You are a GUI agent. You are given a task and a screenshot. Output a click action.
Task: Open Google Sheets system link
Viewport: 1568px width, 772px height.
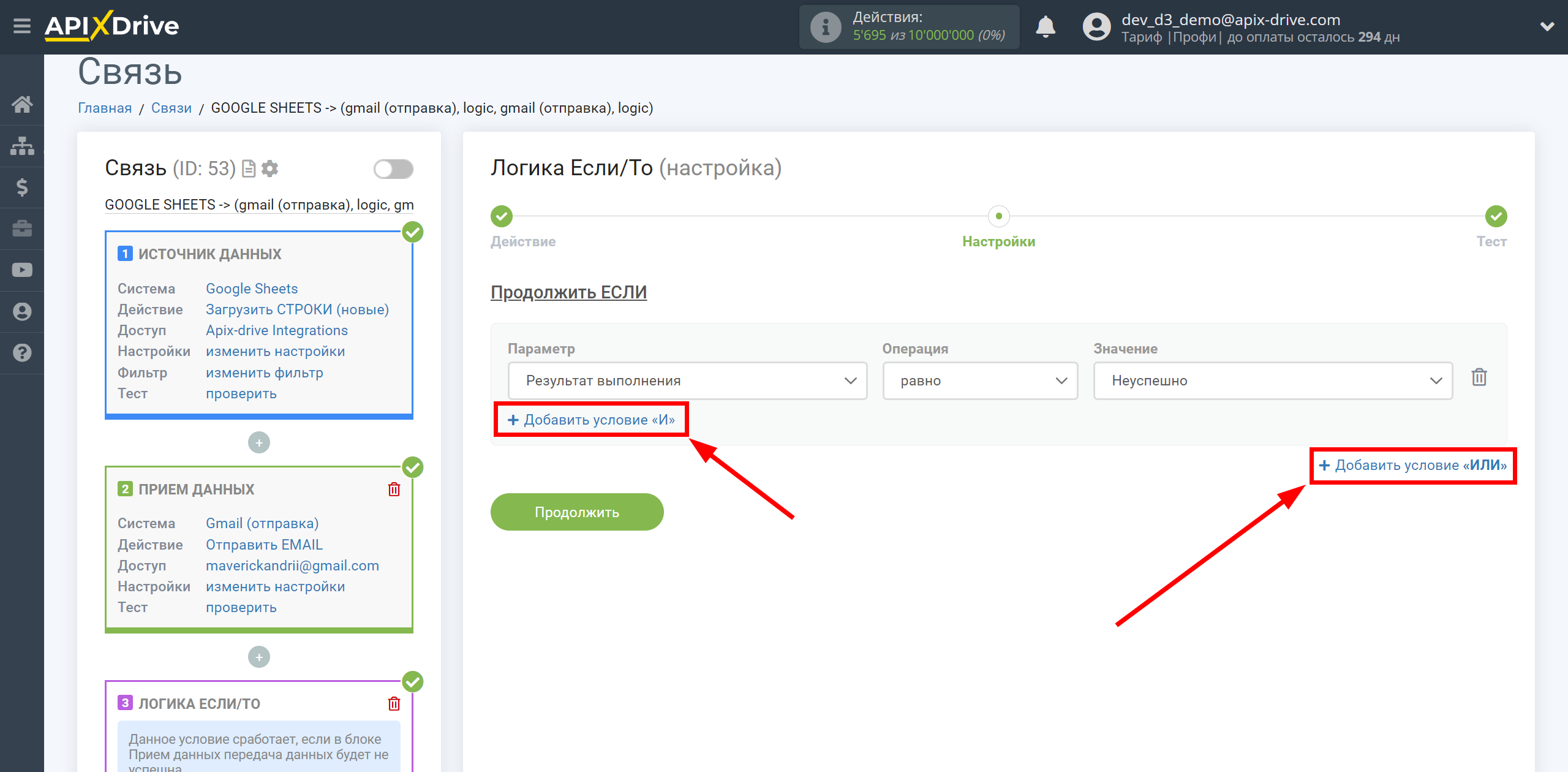tap(252, 289)
